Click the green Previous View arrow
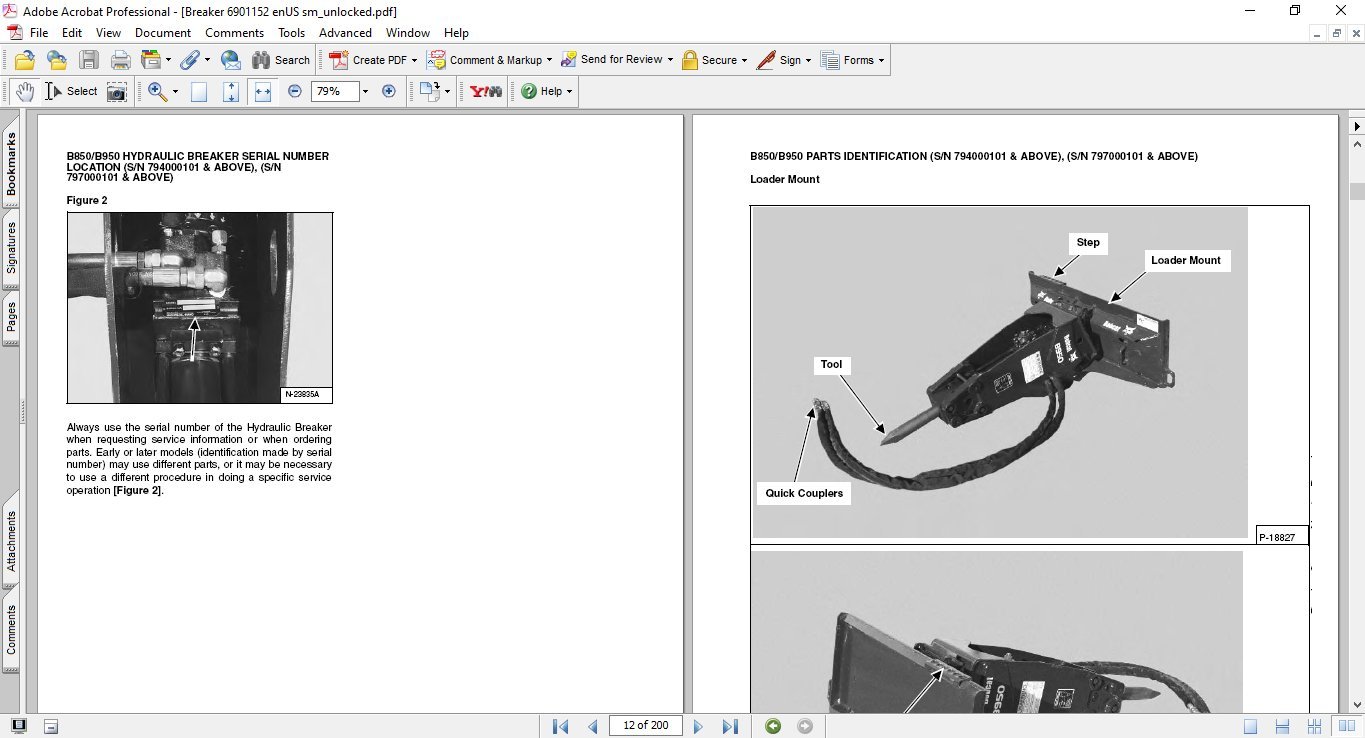Screen dimensions: 1365x738 772,726
